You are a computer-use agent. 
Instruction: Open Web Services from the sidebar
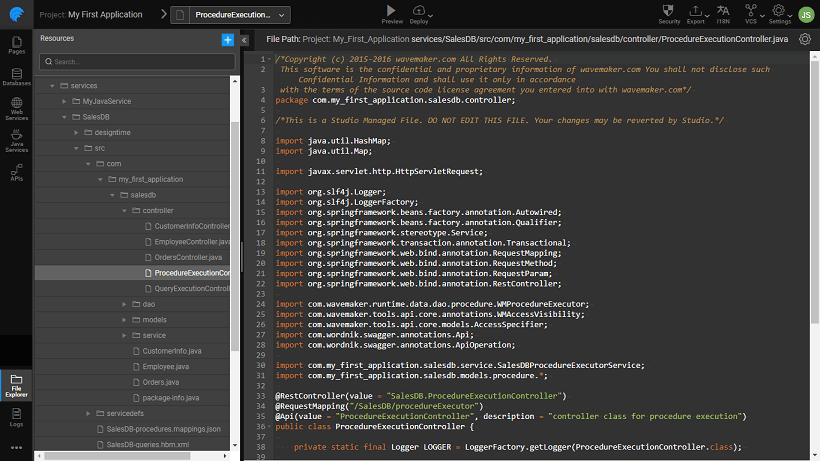[x=16, y=110]
